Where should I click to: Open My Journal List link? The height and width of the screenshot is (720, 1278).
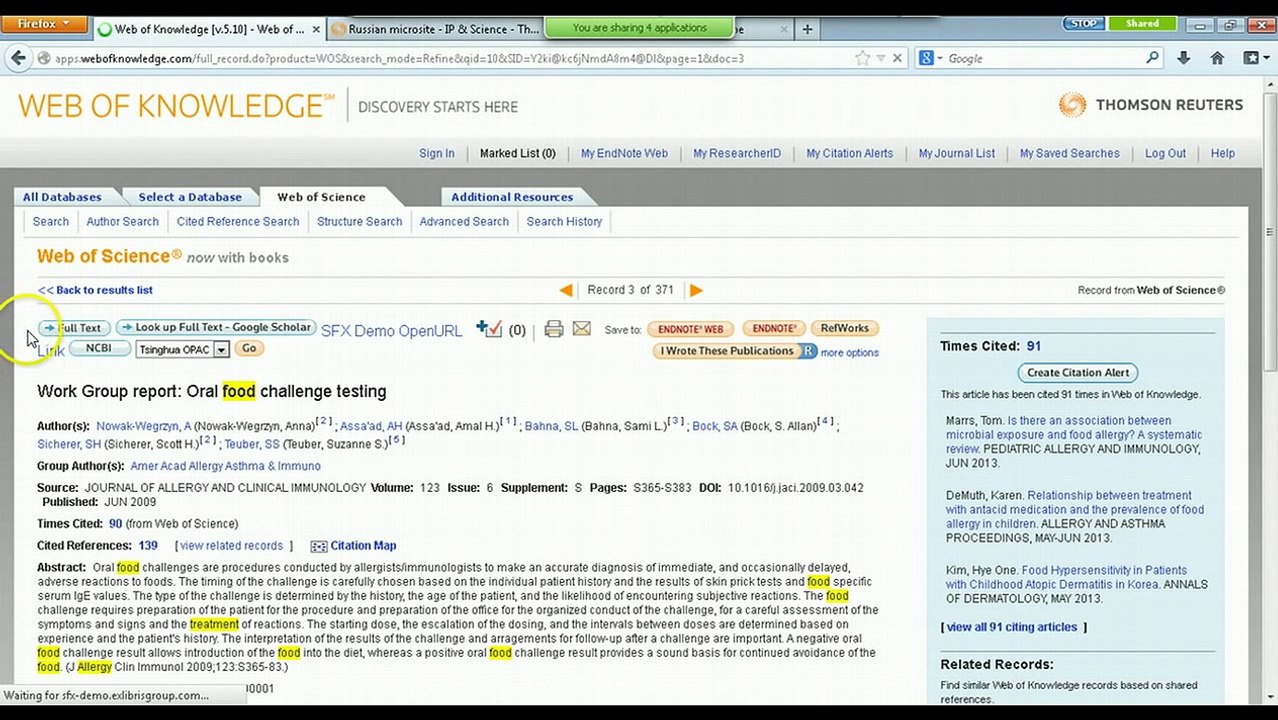(x=956, y=153)
